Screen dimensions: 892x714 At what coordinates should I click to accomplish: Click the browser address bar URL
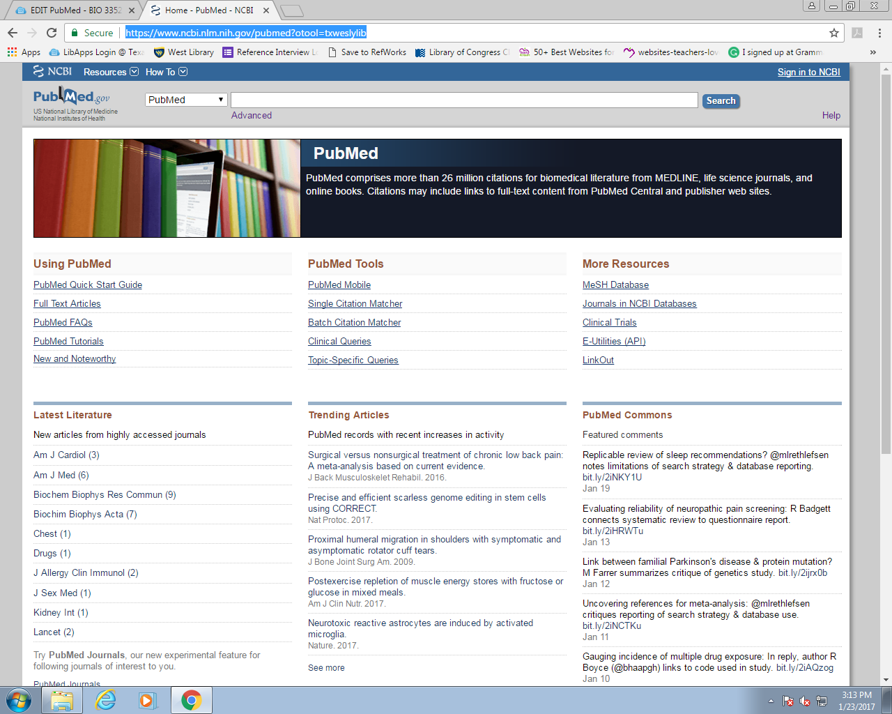(x=246, y=32)
